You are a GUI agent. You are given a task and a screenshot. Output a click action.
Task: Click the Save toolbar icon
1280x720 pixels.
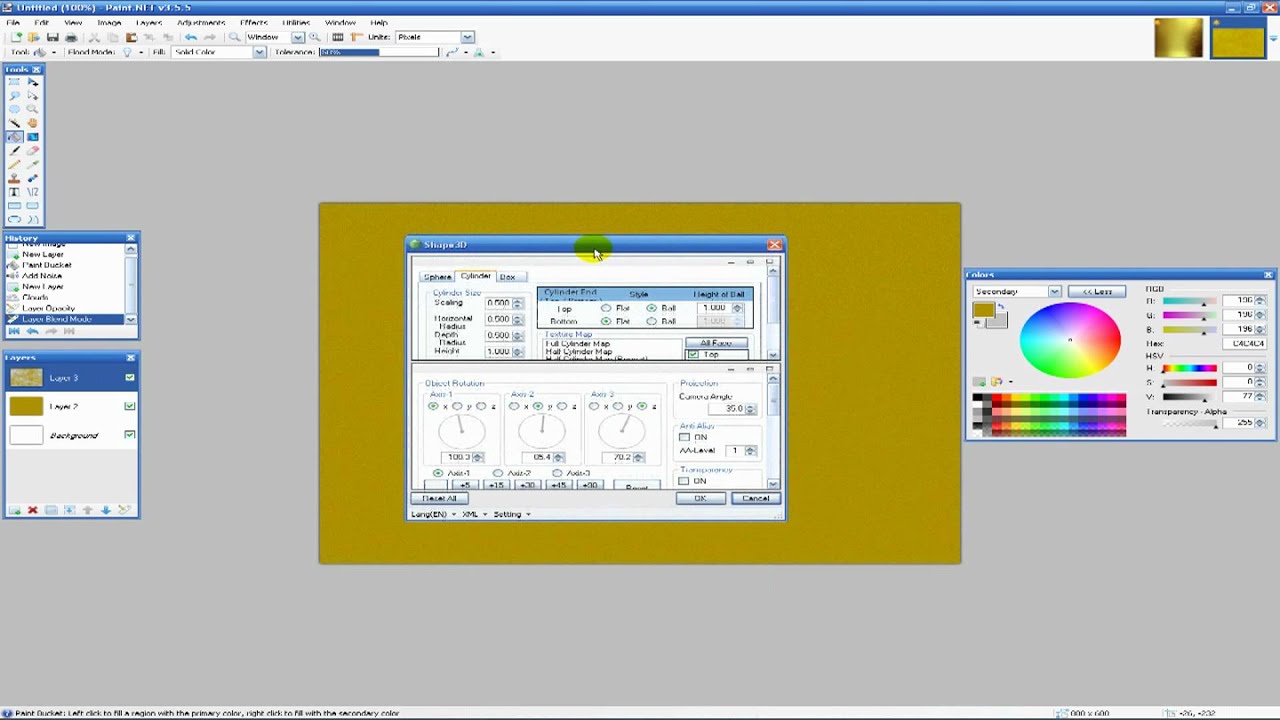[53, 37]
